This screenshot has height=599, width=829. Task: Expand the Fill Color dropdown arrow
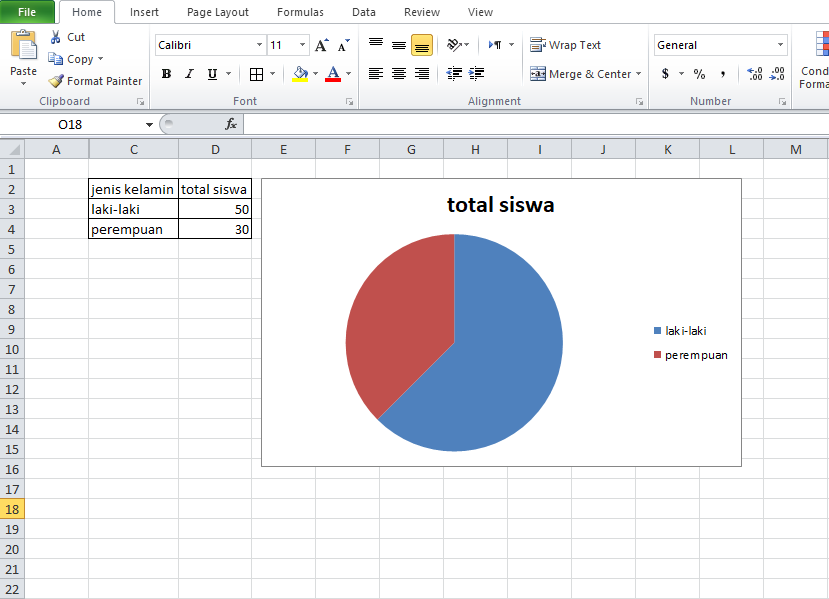pyautogui.click(x=313, y=73)
